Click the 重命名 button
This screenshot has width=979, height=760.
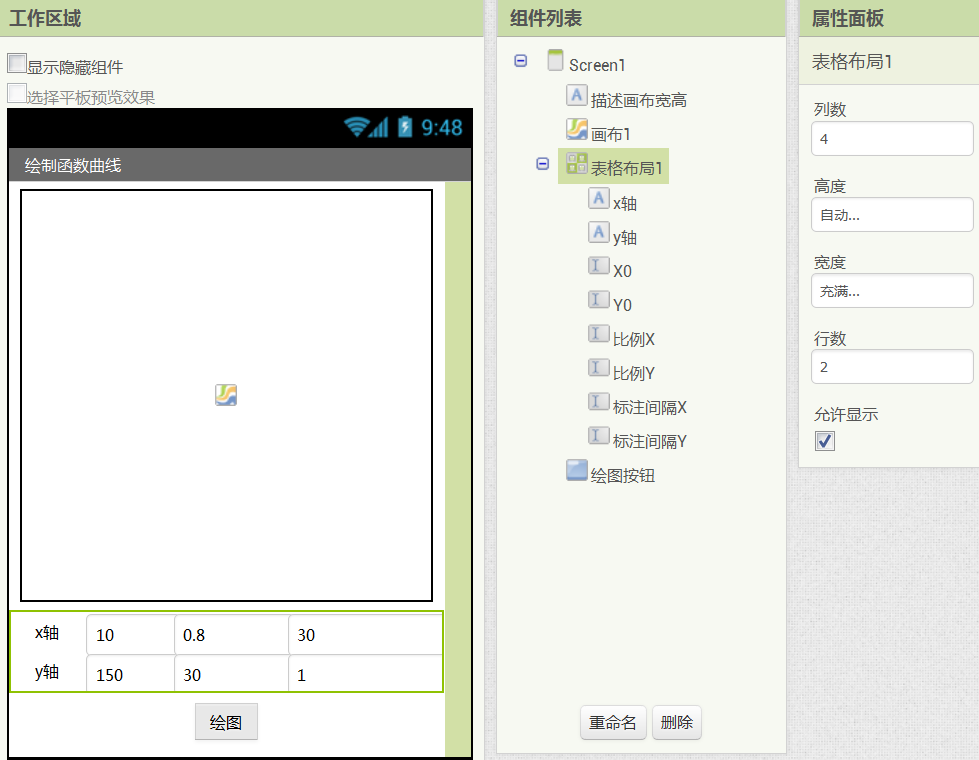point(613,723)
